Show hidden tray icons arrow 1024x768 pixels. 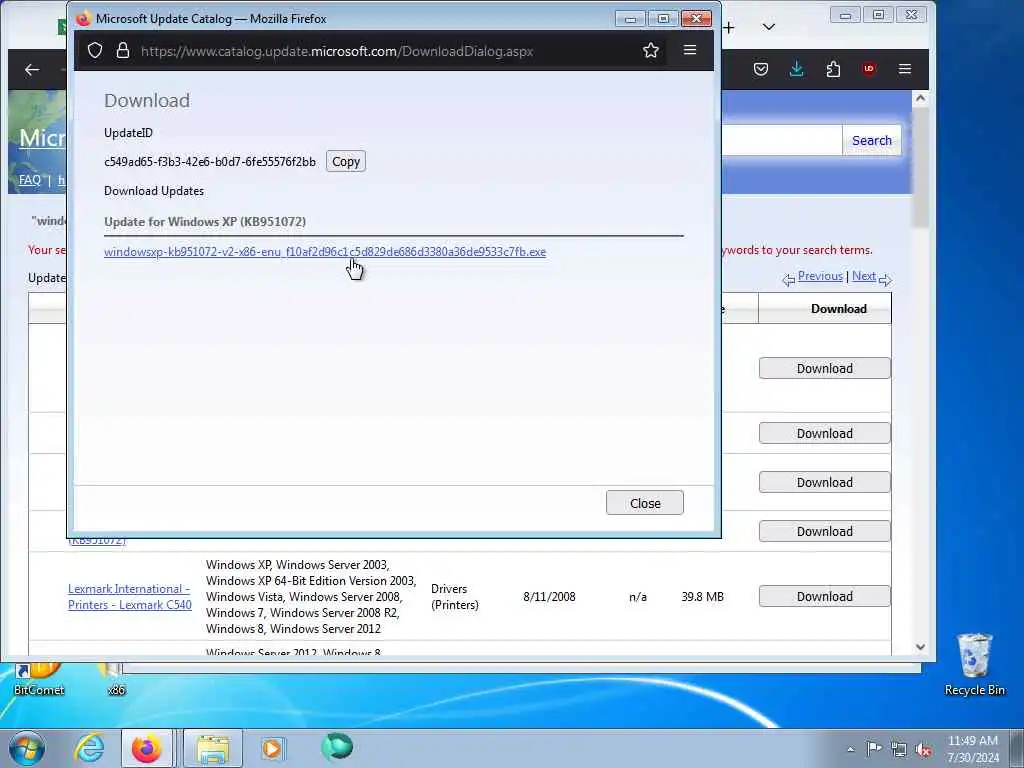click(x=850, y=749)
